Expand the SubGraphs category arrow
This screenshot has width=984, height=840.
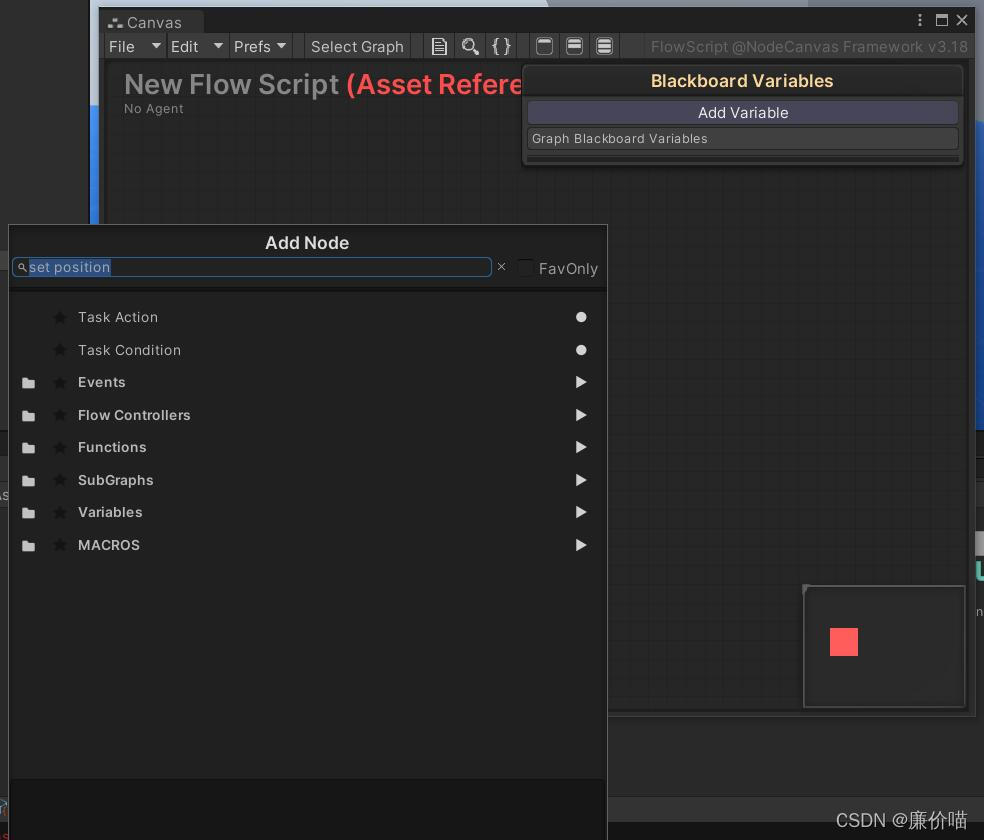coord(581,480)
